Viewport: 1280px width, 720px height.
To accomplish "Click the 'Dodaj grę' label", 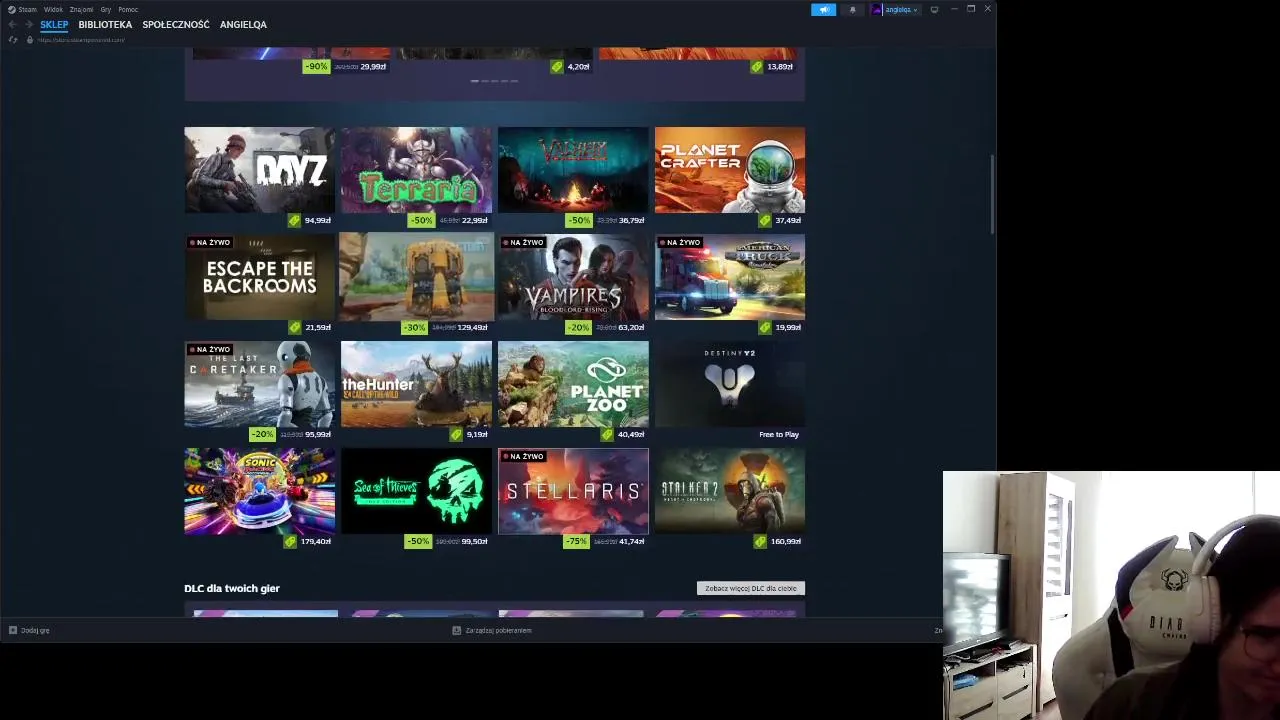I will [x=35, y=630].
